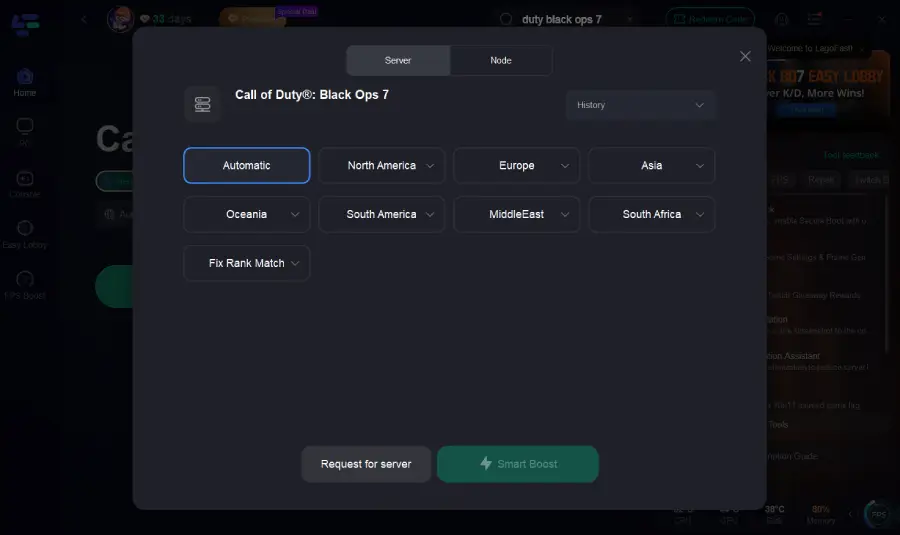The height and width of the screenshot is (535, 900).
Task: Open customer support headset icon
Action: pyautogui.click(x=782, y=19)
